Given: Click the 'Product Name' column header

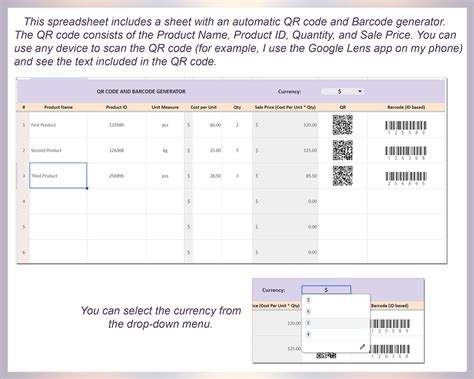Looking at the screenshot, I should click(x=58, y=107).
